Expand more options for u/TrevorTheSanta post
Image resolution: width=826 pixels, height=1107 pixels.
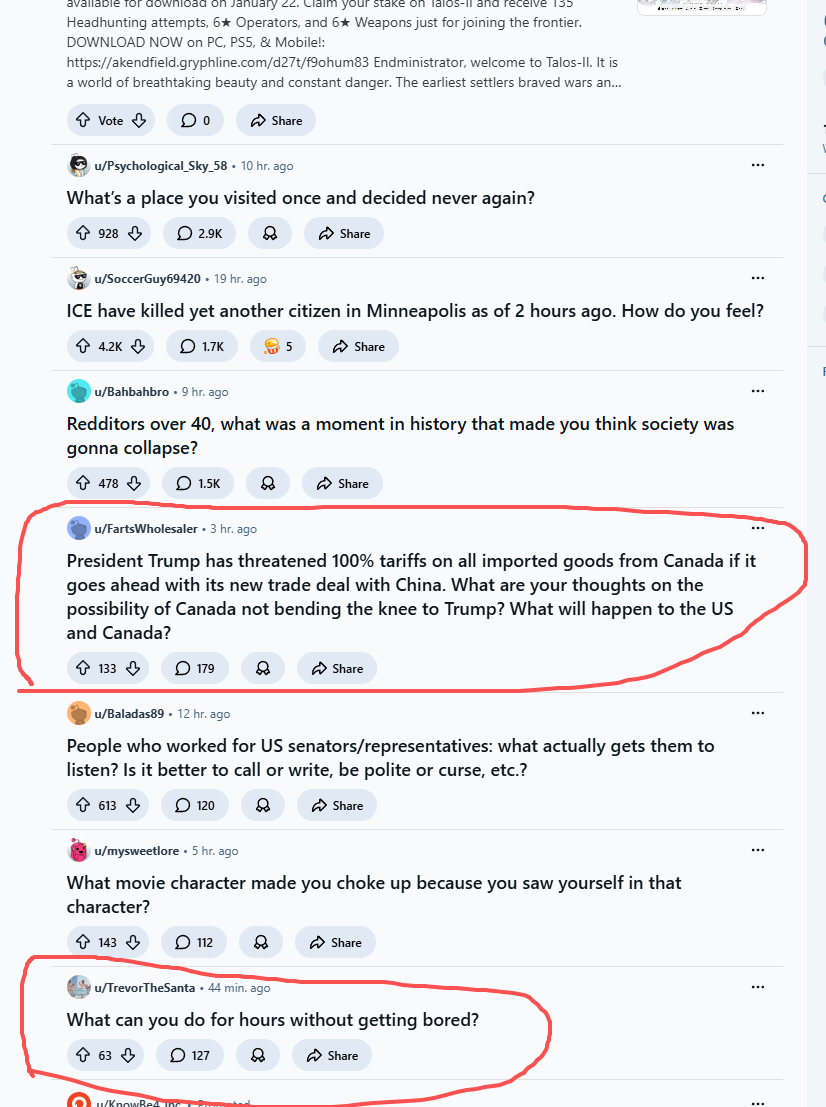click(x=757, y=987)
